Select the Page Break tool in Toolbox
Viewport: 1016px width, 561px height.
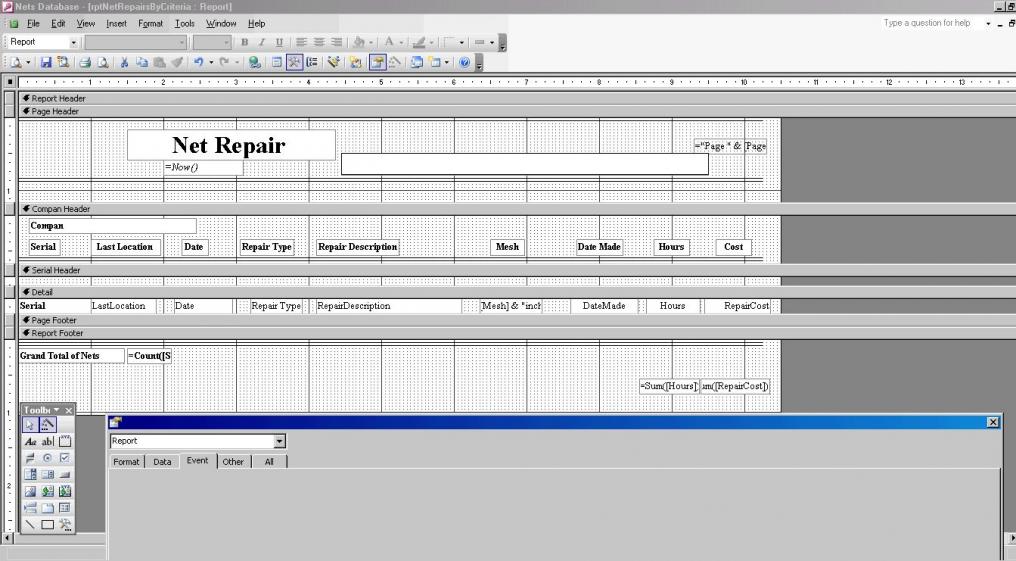[x=30, y=508]
